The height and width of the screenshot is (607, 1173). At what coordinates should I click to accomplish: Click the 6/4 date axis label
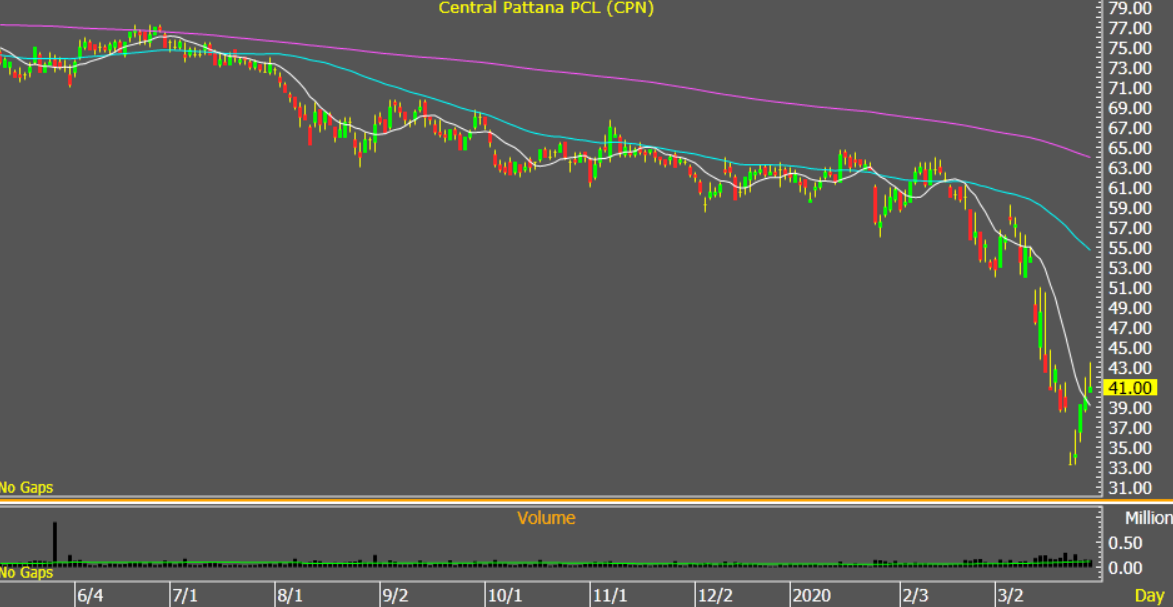click(x=90, y=596)
